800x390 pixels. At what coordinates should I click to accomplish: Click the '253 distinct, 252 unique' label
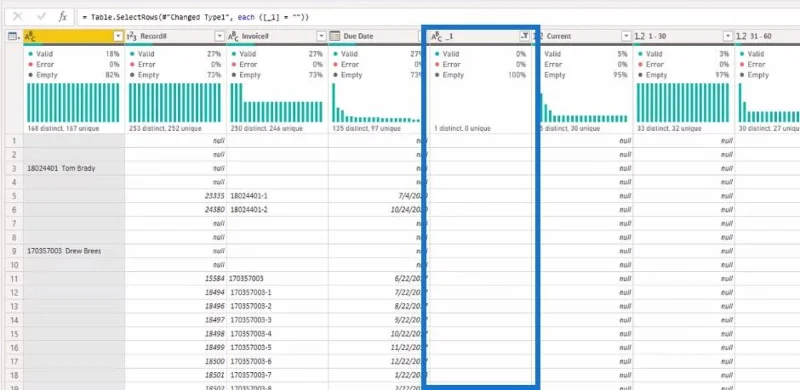point(165,129)
